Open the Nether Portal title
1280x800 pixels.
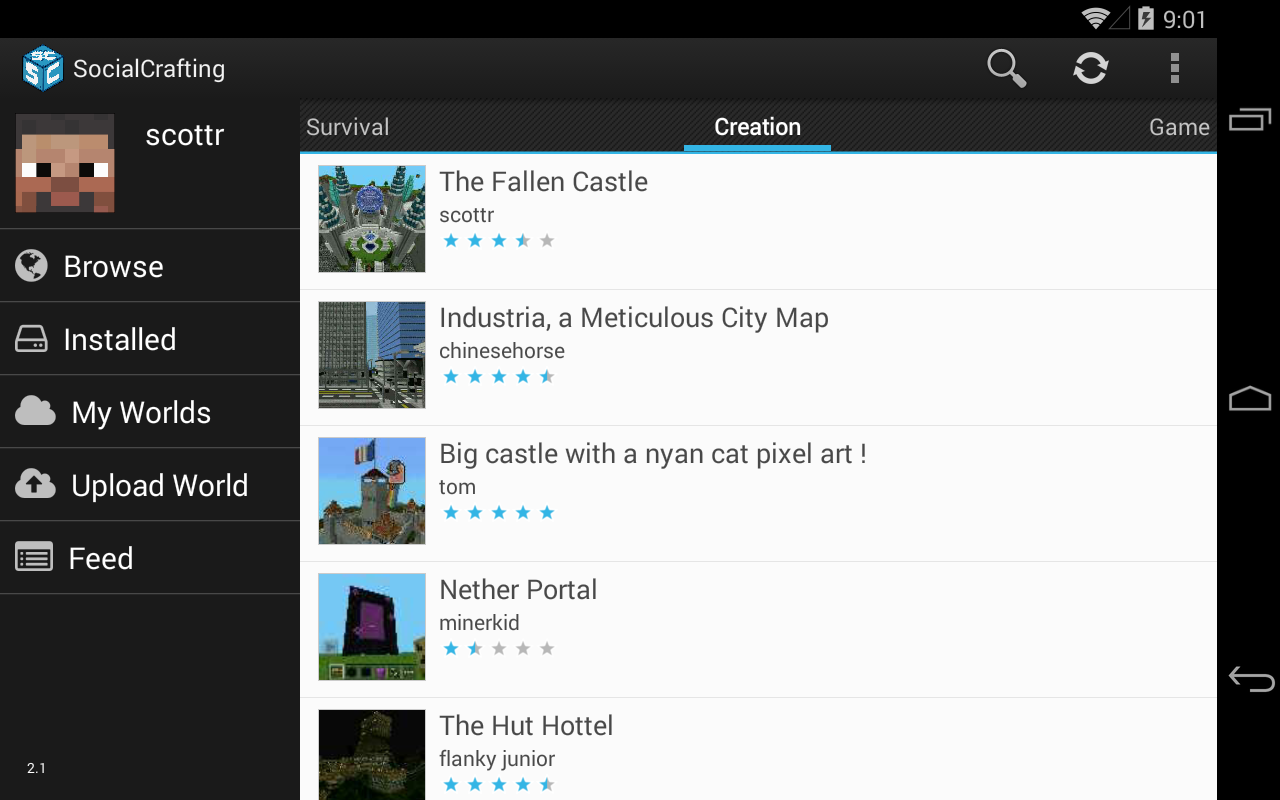[518, 590]
